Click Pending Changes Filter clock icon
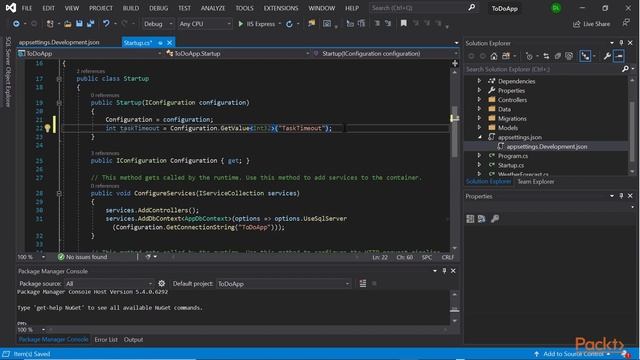640x360 pixels. pos(529,56)
